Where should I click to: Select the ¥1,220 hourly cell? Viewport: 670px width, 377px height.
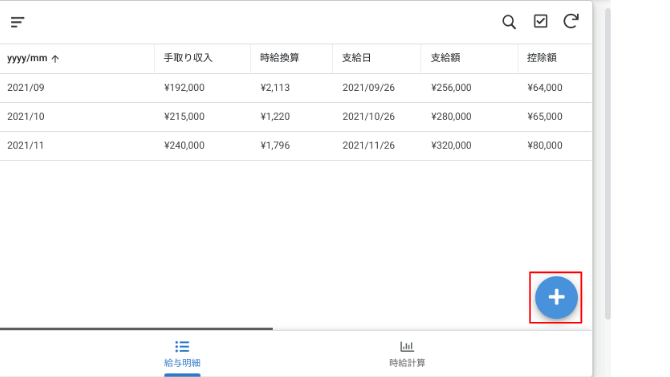pos(275,117)
